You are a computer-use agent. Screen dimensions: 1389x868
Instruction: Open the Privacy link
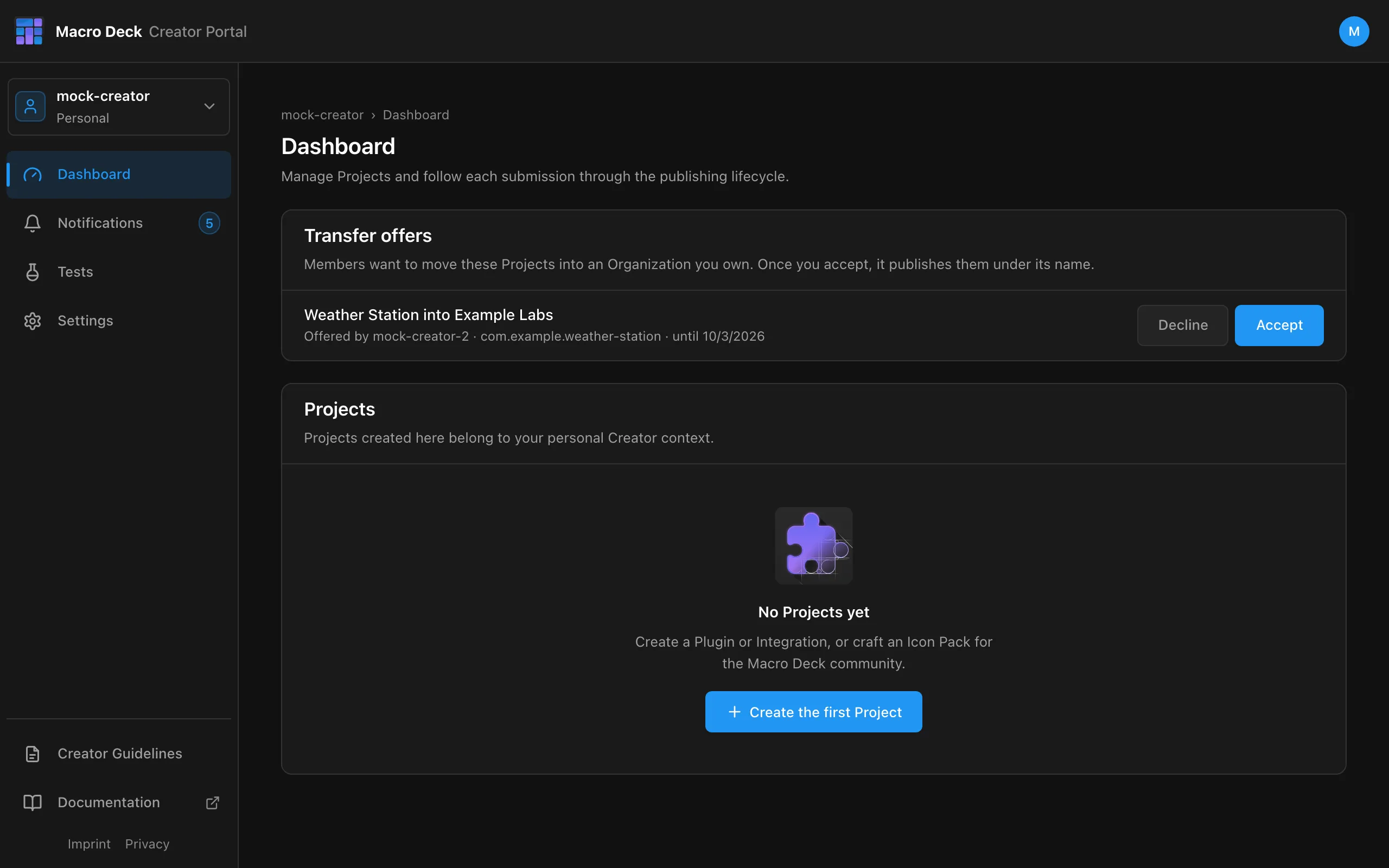click(148, 844)
